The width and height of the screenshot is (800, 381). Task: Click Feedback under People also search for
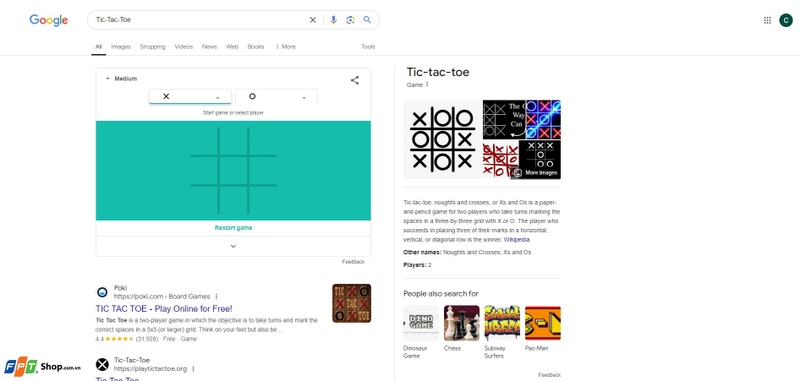tap(549, 375)
